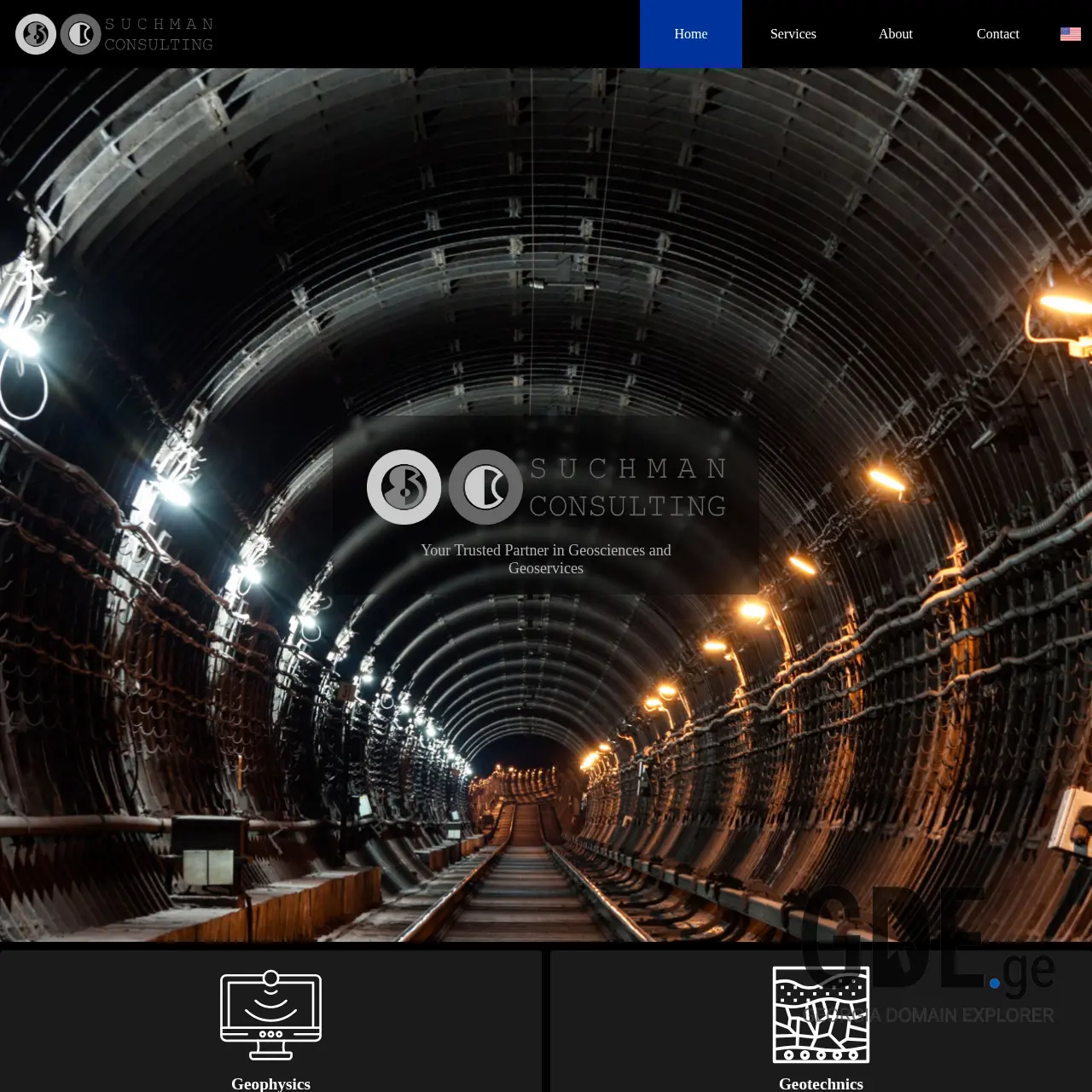This screenshot has height=1092, width=1092.
Task: Select the circular C logo in the header
Action: pyautogui.click(x=79, y=34)
